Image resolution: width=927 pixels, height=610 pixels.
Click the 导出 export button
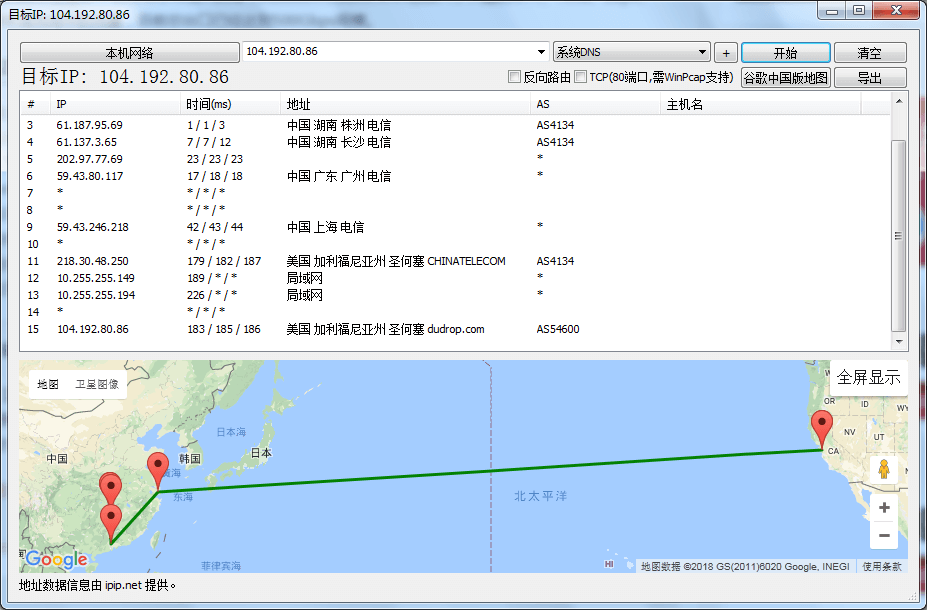pyautogui.click(x=869, y=78)
